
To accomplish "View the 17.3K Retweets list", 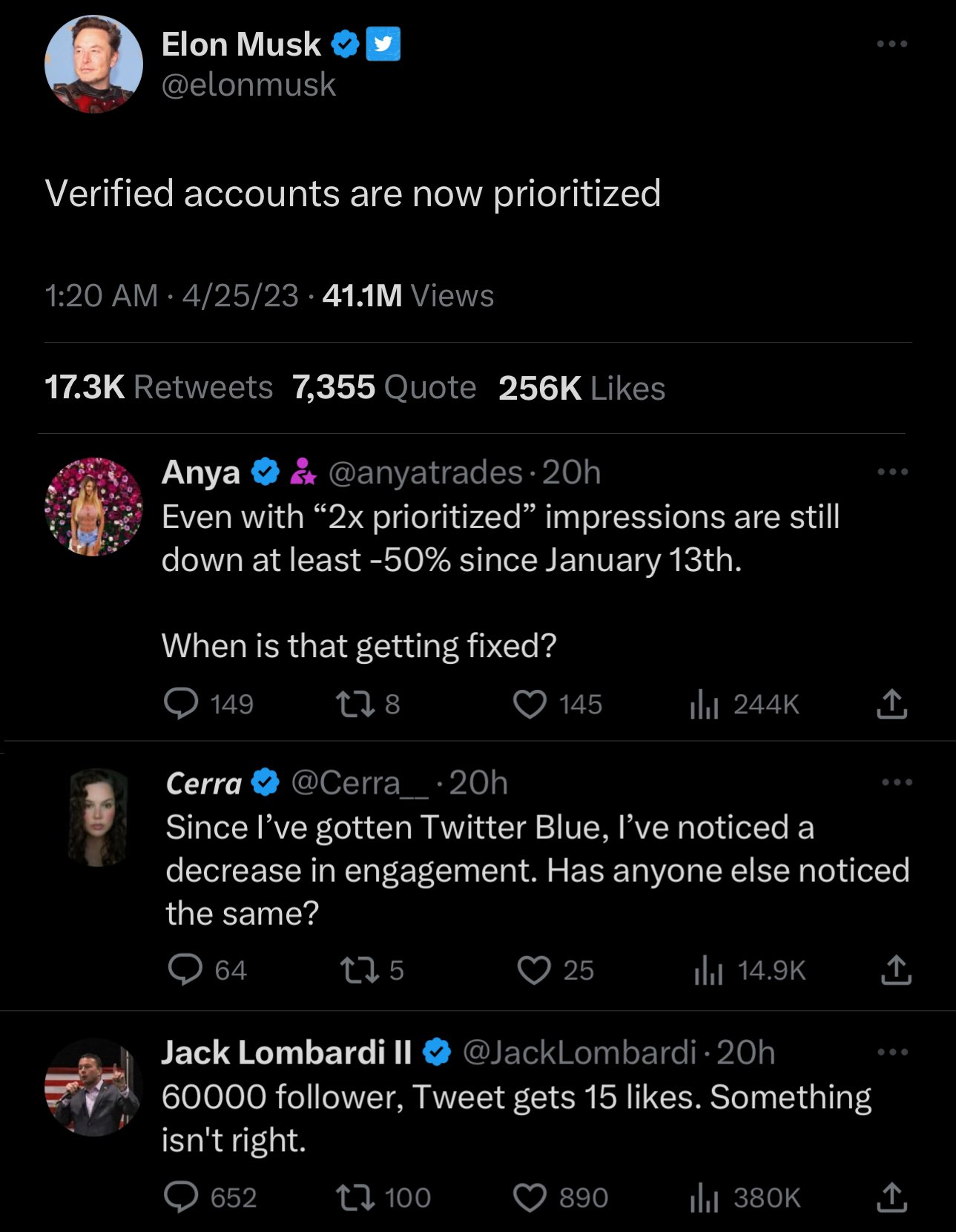I will pos(159,387).
